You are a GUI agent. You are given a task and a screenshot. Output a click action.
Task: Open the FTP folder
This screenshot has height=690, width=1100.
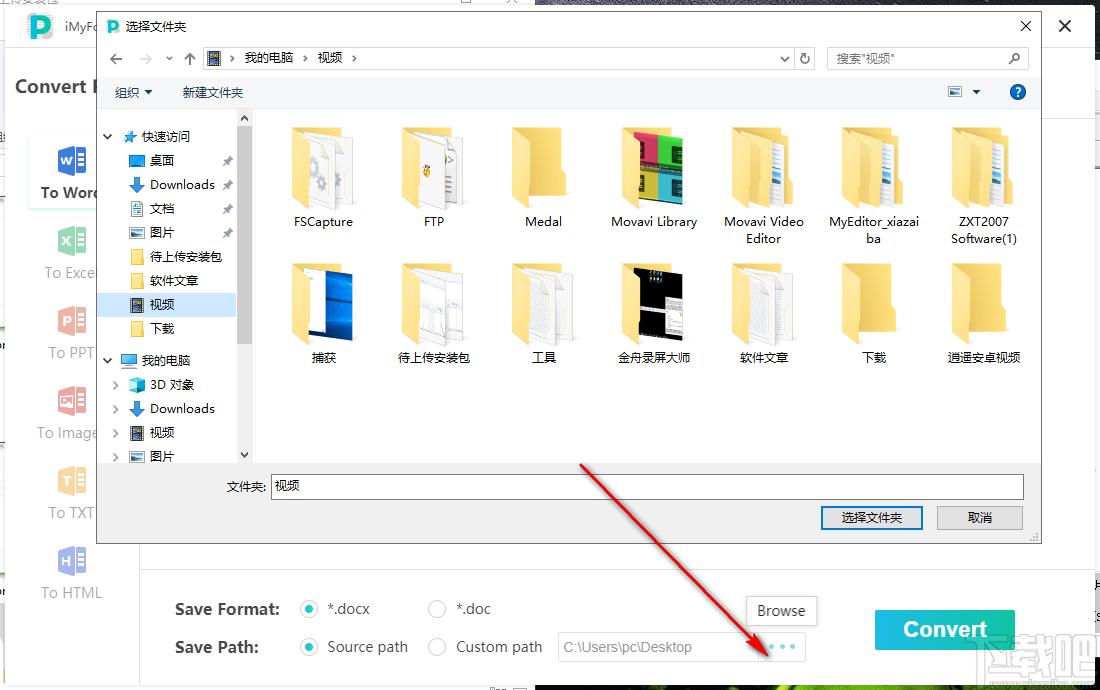click(433, 179)
